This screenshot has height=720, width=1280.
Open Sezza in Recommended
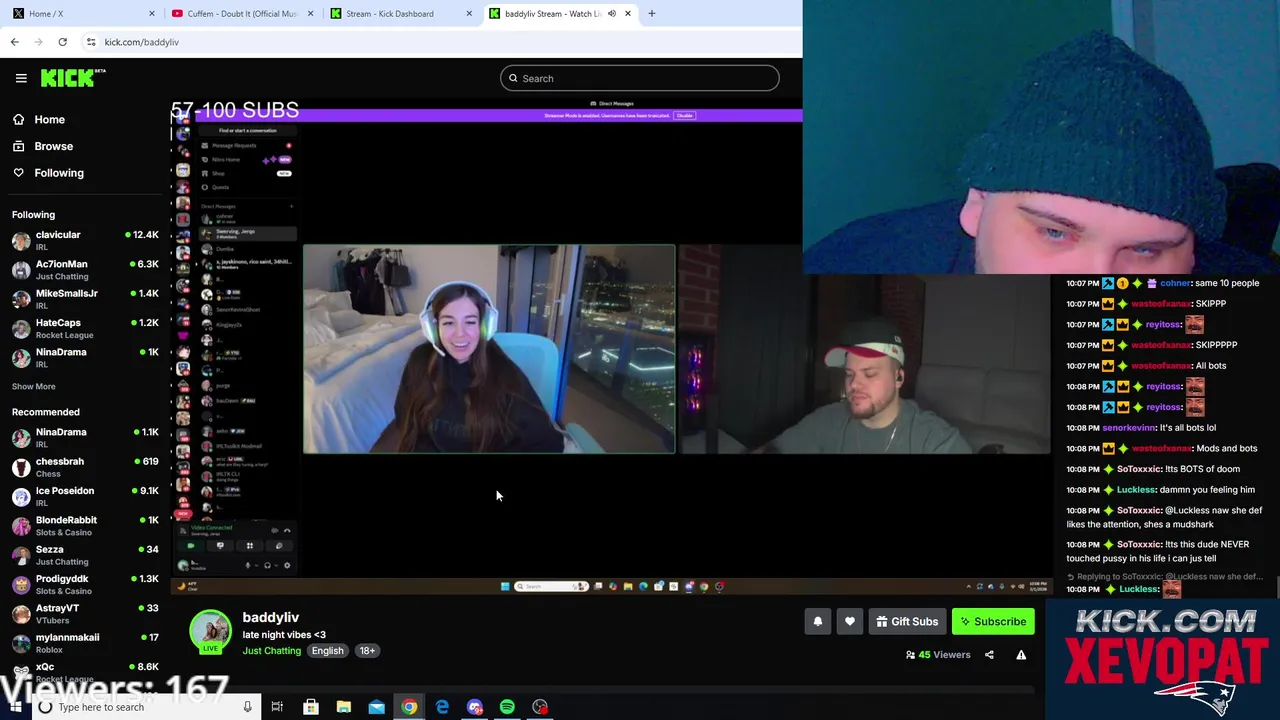pos(85,555)
